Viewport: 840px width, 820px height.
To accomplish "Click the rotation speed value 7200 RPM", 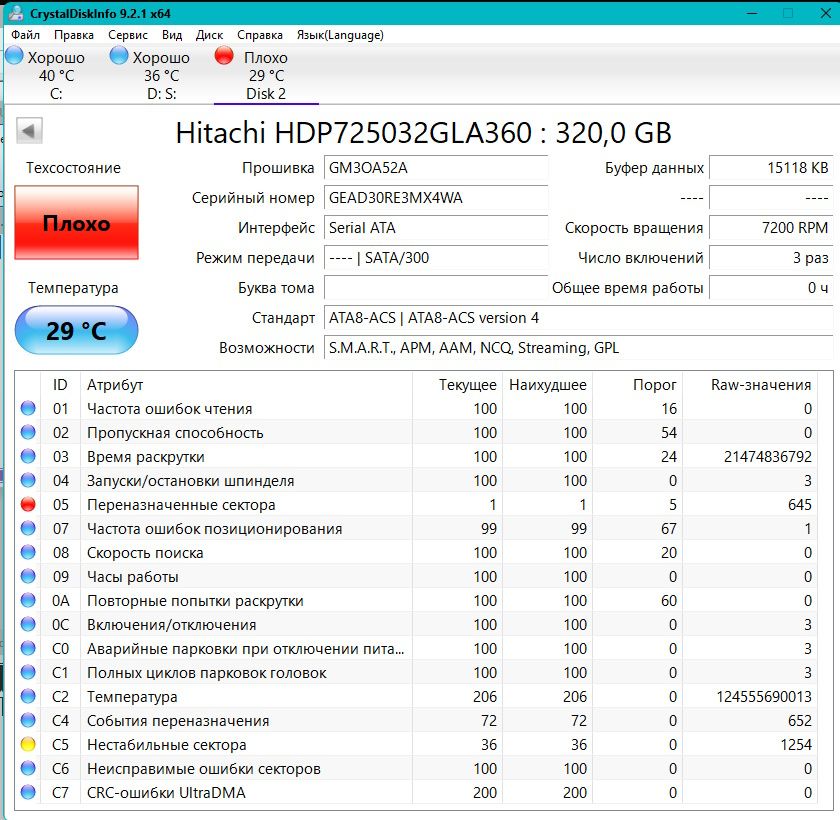I will pyautogui.click(x=771, y=228).
